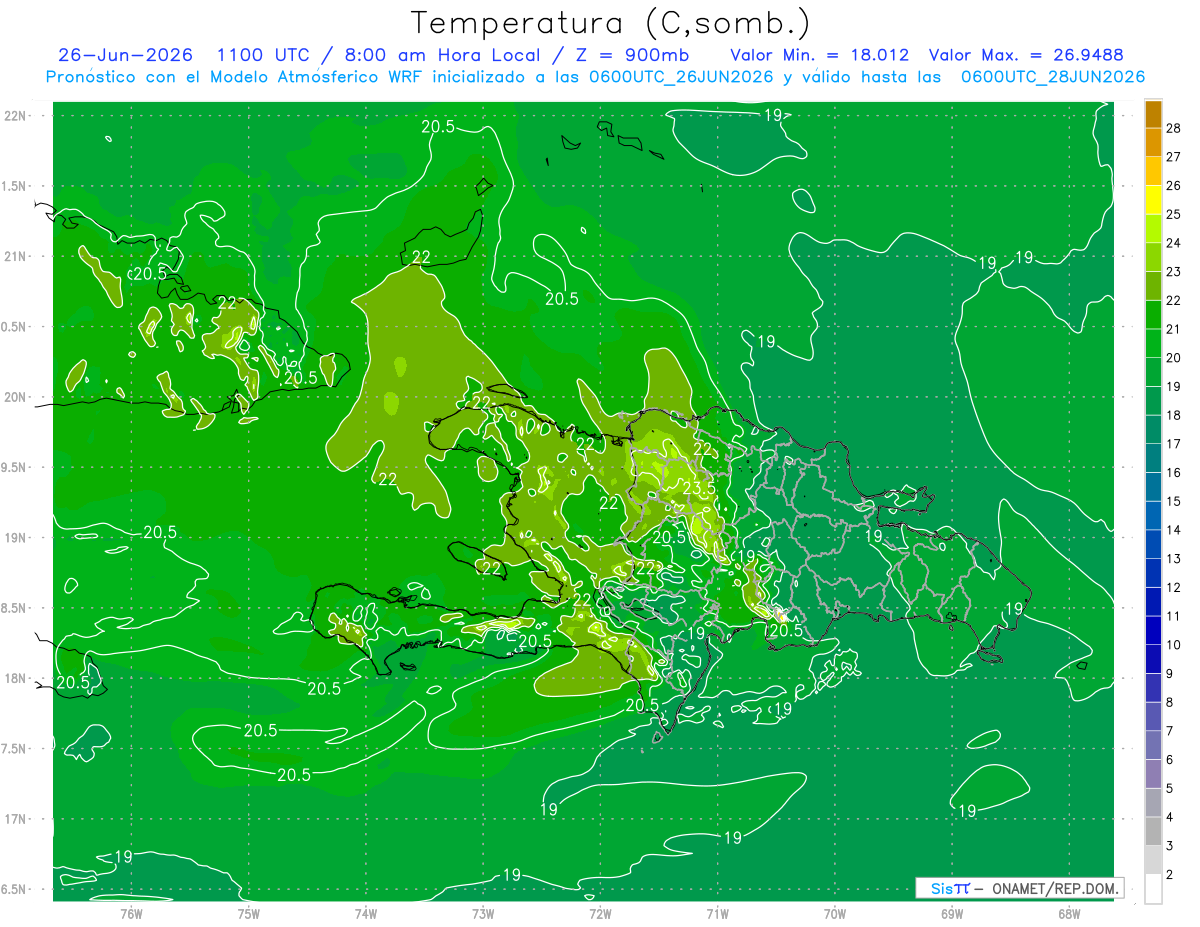Click the colorbar label "18"
This screenshot has height=927, width=1200.
coord(1174,415)
